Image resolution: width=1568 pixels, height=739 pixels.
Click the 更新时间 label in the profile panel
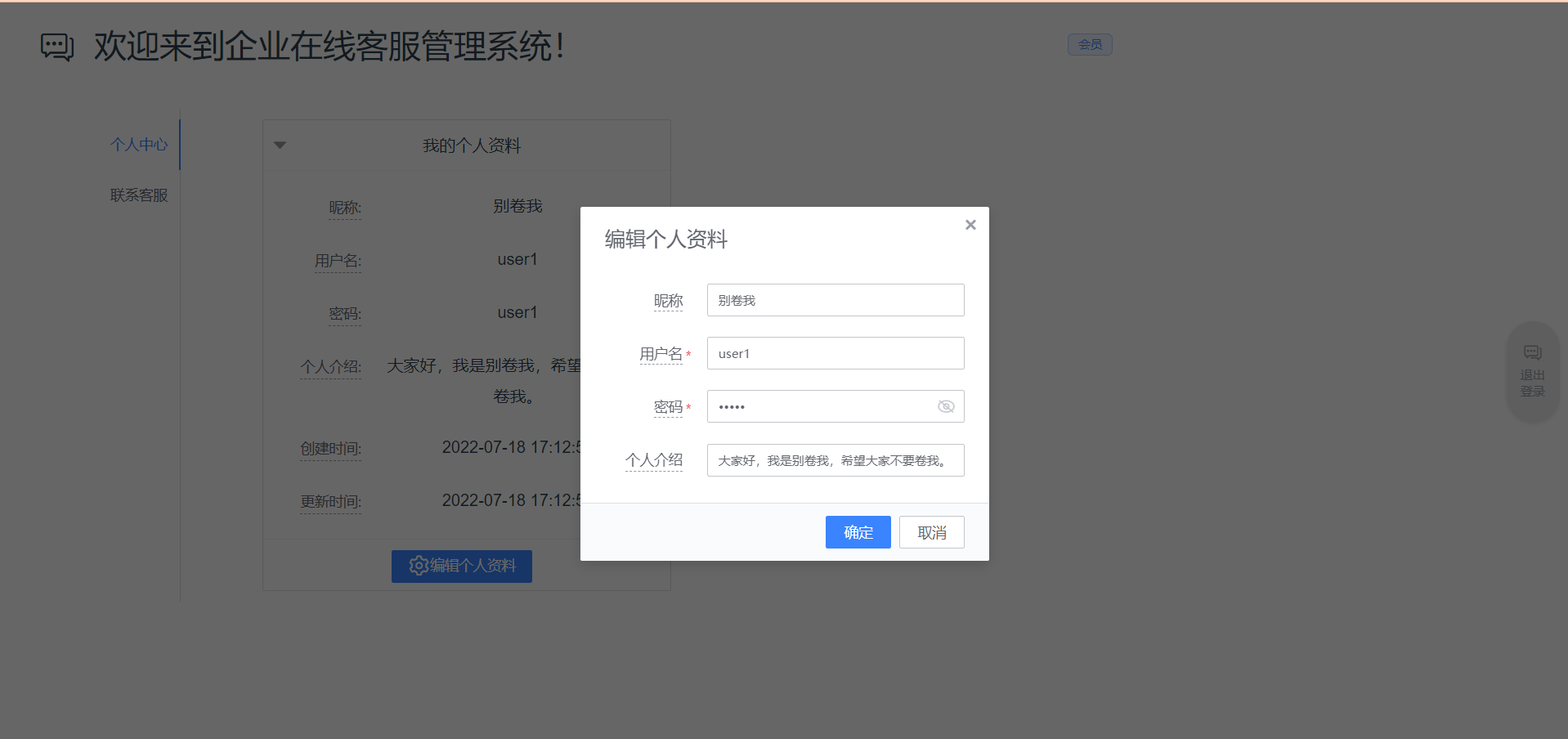[x=330, y=502]
